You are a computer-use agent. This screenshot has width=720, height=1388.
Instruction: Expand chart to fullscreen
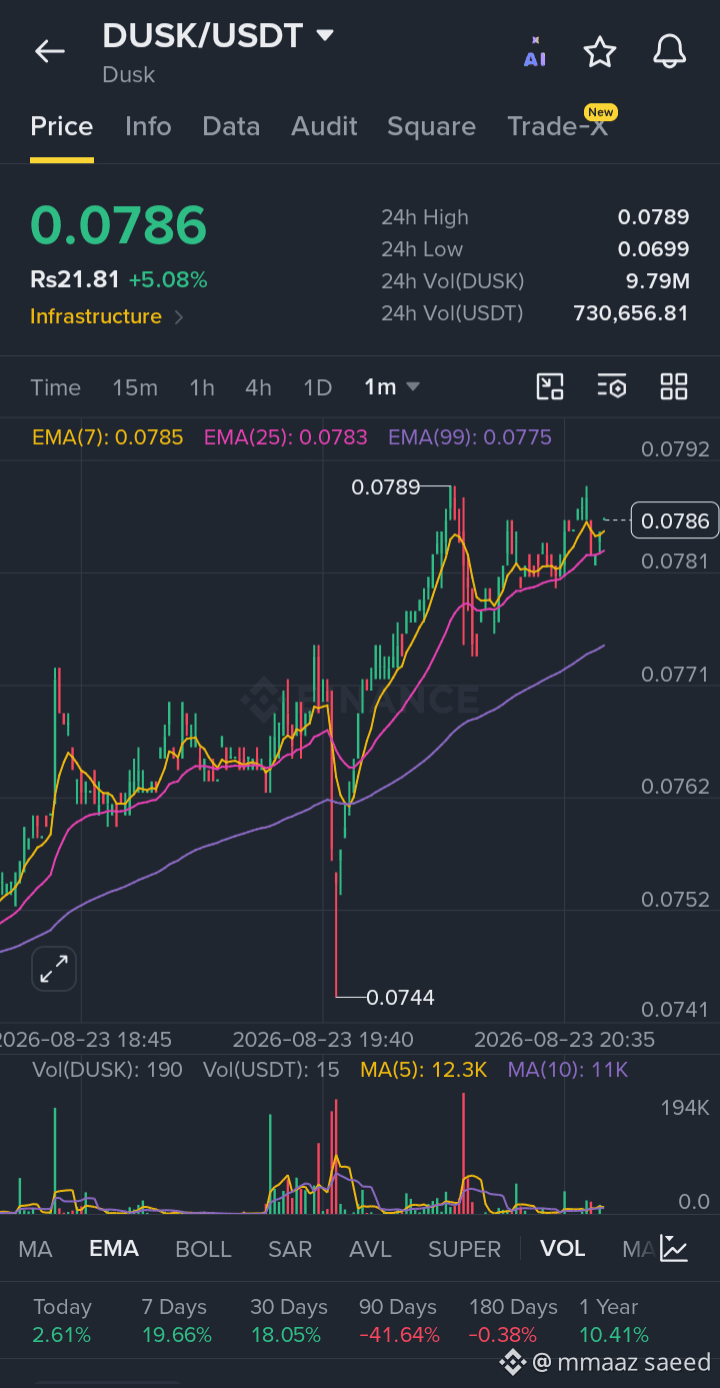(x=54, y=968)
